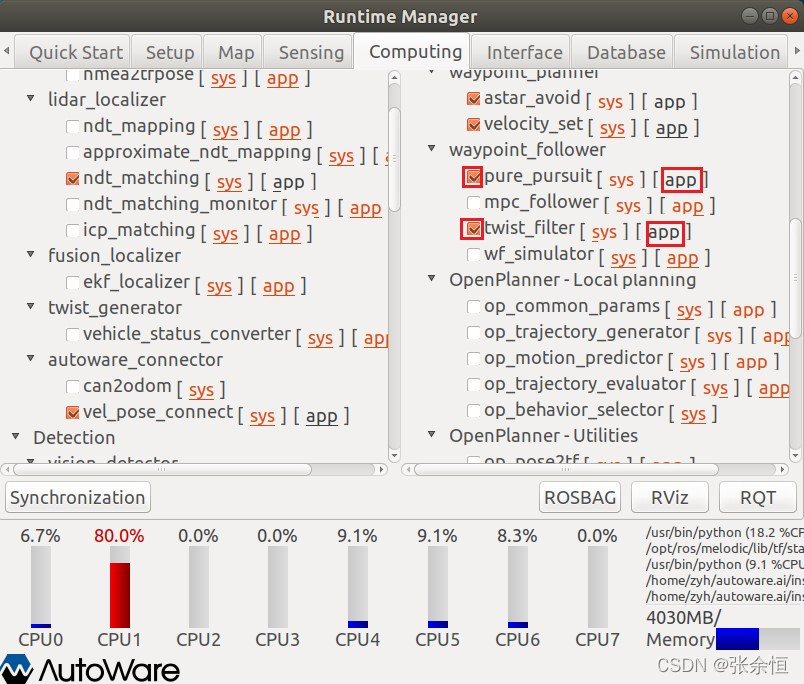Open twist_filter app settings link

coord(664,233)
